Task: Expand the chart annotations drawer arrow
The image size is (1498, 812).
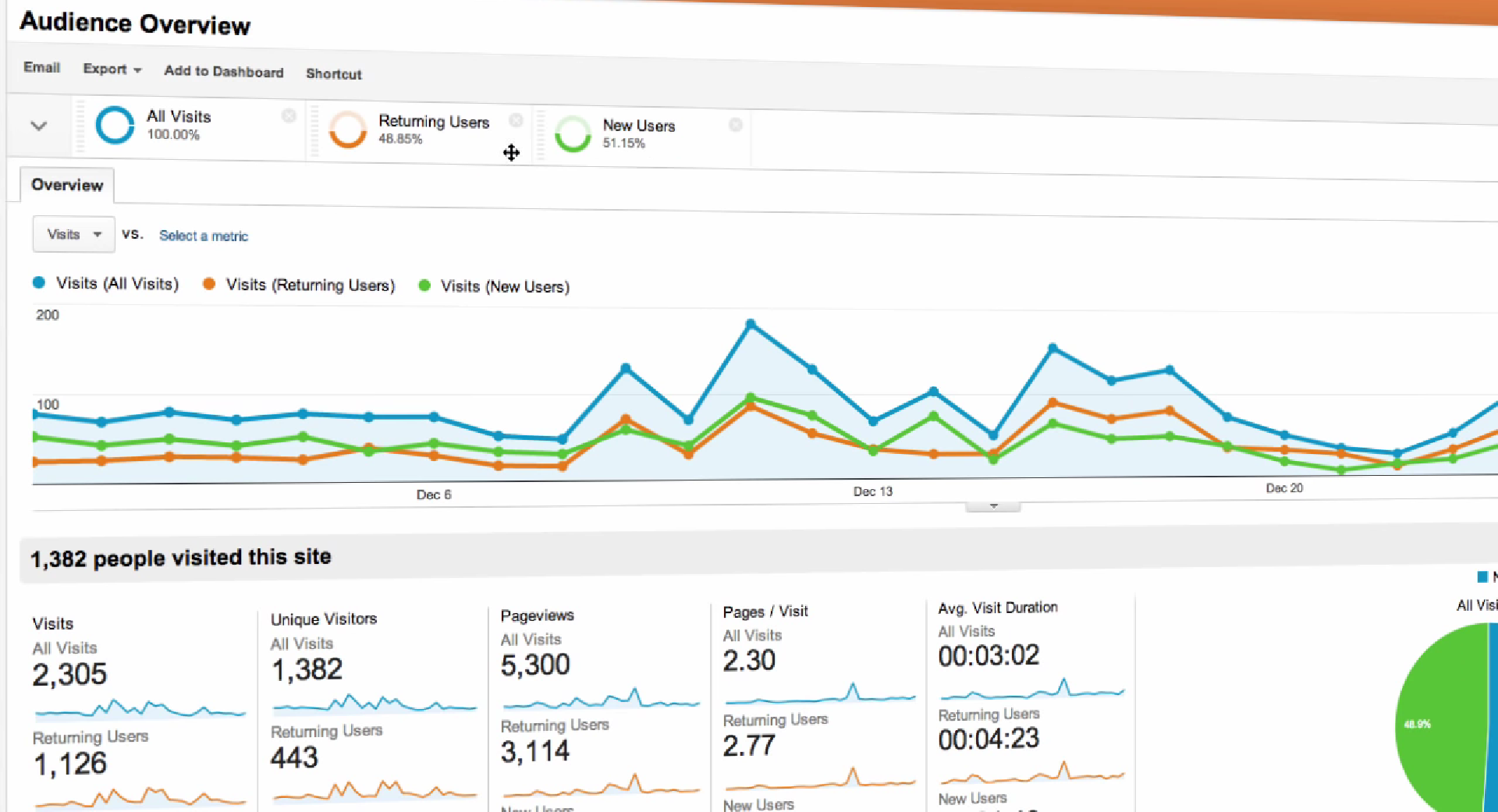Action: [993, 506]
